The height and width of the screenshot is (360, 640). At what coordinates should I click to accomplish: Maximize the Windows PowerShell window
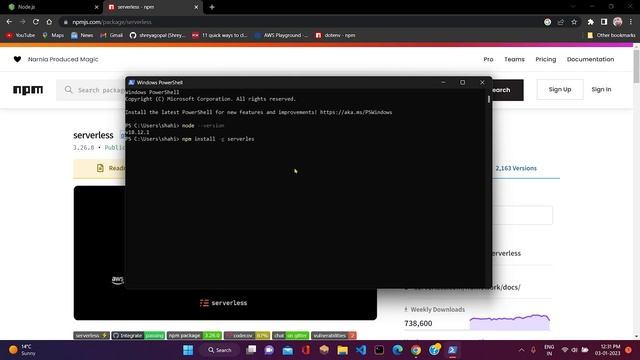coord(462,82)
